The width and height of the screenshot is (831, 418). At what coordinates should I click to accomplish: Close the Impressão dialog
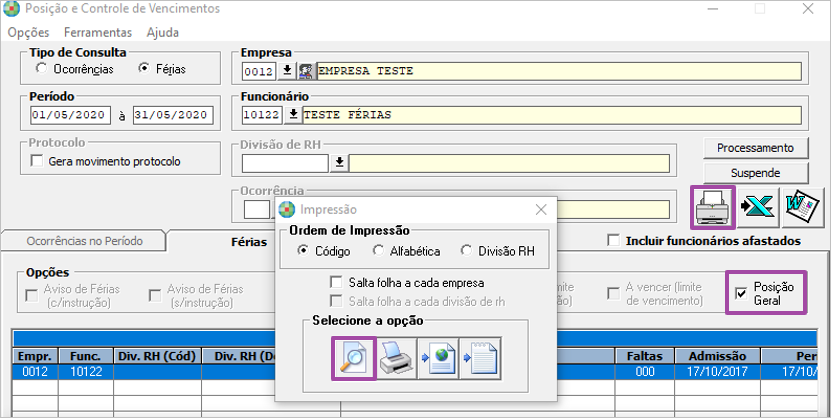541,210
